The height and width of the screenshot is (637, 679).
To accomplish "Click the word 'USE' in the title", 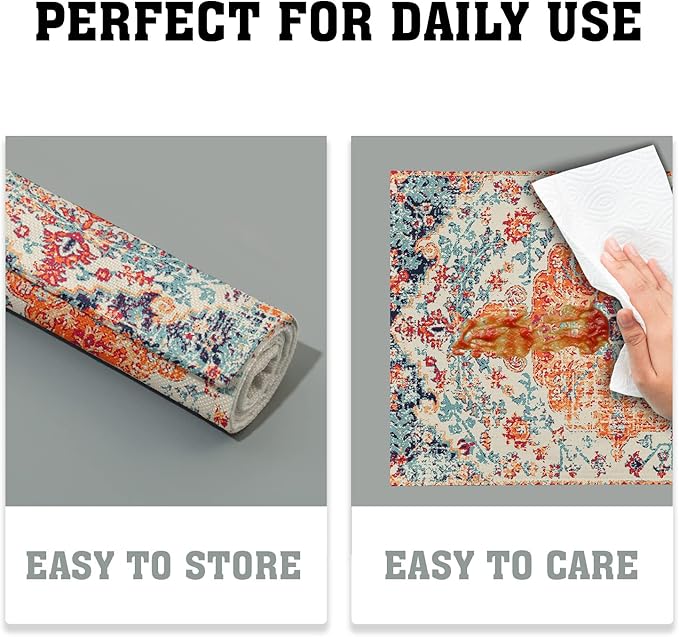I will pyautogui.click(x=598, y=21).
